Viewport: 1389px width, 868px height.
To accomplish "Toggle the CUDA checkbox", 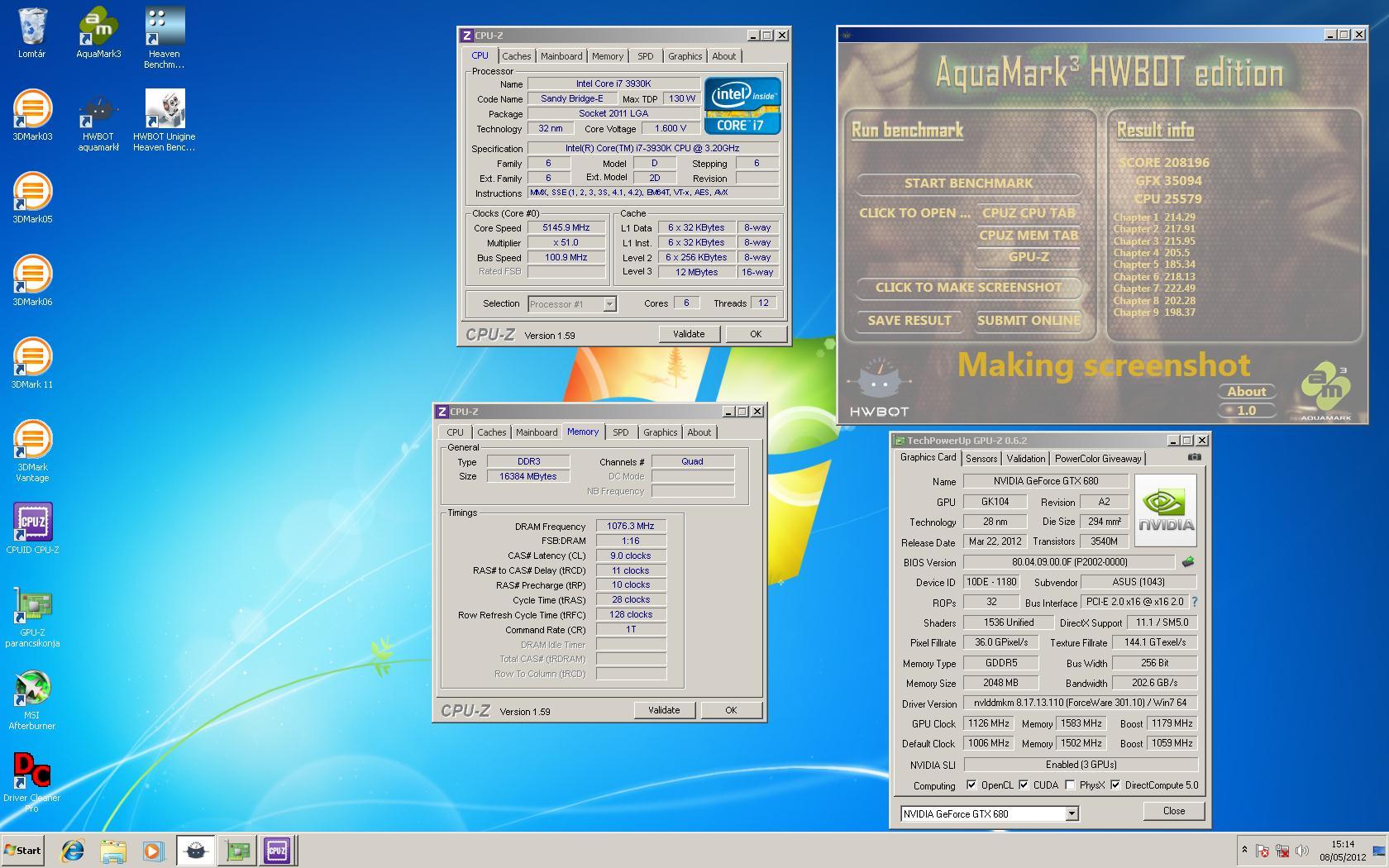I will (x=1024, y=785).
